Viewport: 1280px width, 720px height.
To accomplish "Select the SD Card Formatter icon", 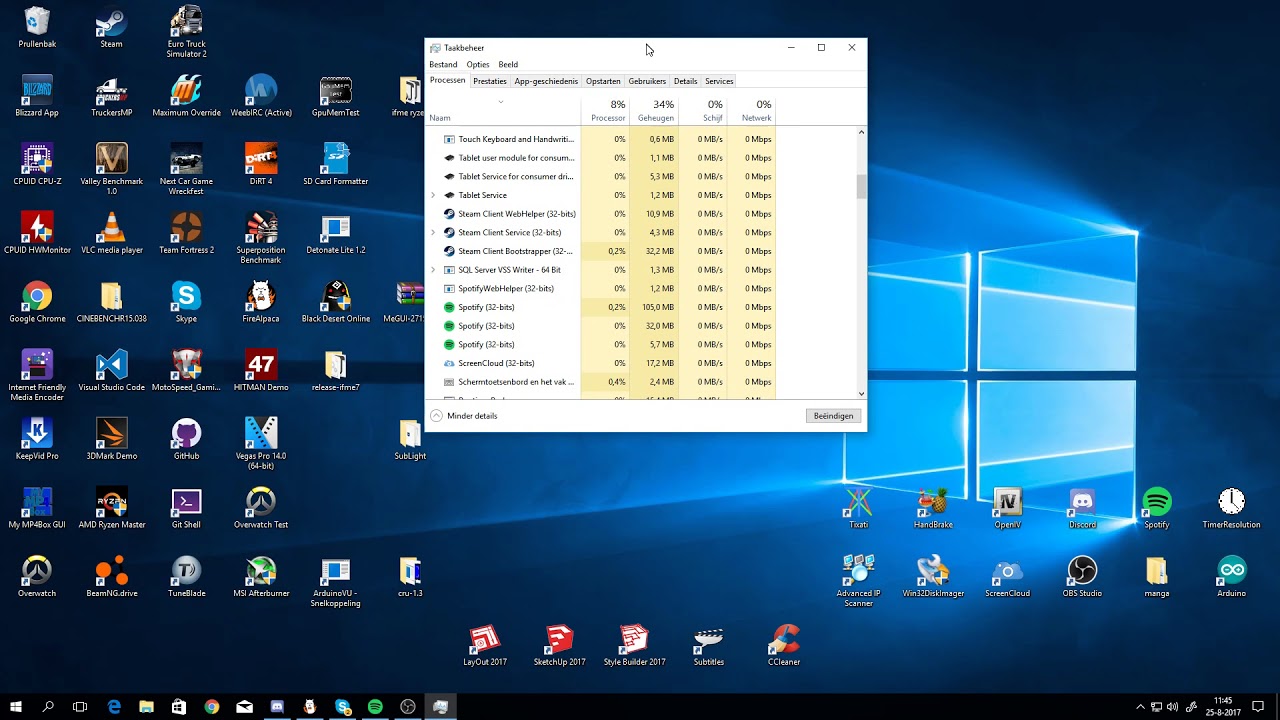I will [335, 165].
